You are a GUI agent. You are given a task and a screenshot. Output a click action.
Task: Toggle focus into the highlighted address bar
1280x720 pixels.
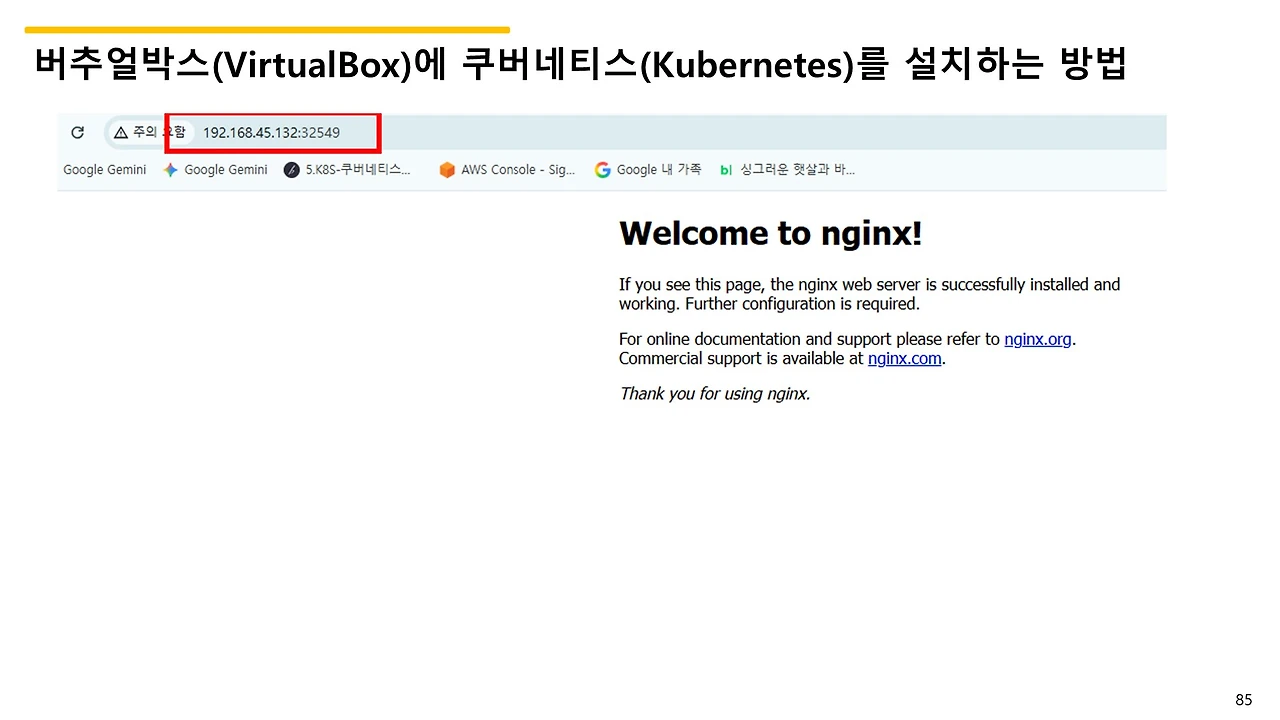tap(270, 132)
